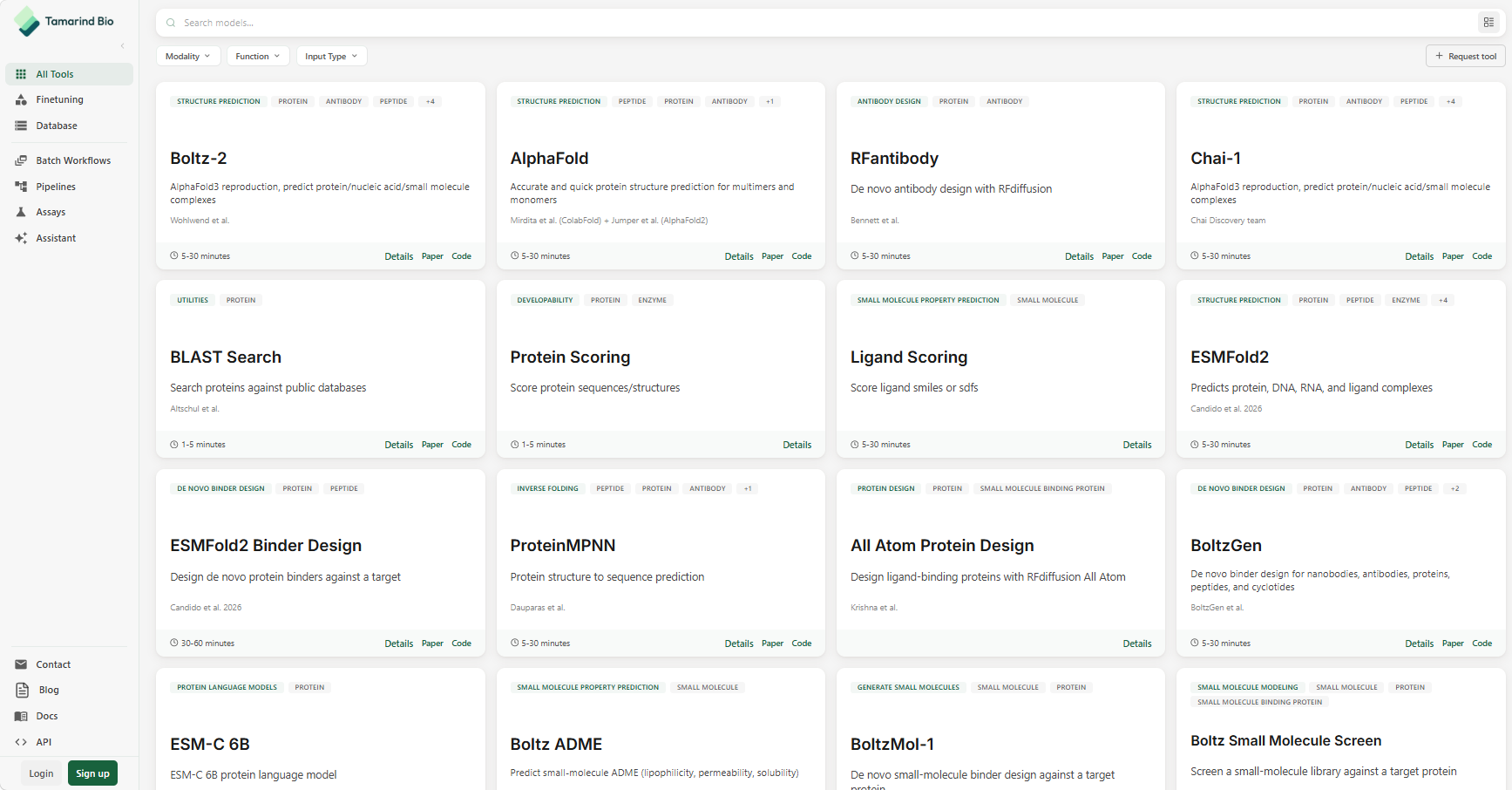Click the Tamarind Bio logo
The image size is (1512, 790).
coord(64,21)
